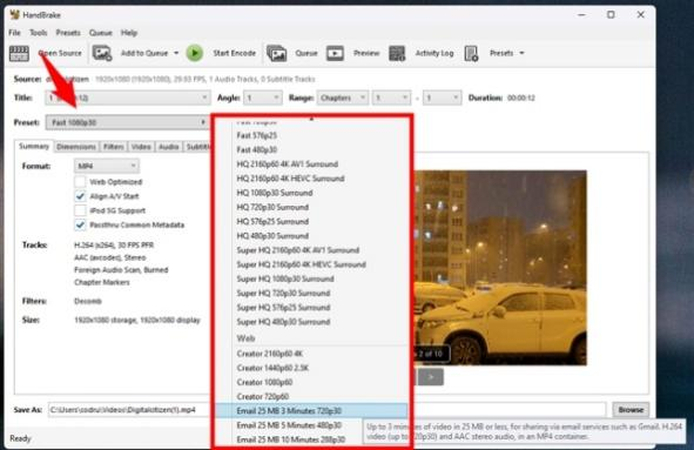The width and height of the screenshot is (694, 450).
Task: Switch to the Video tab
Action: (141, 147)
